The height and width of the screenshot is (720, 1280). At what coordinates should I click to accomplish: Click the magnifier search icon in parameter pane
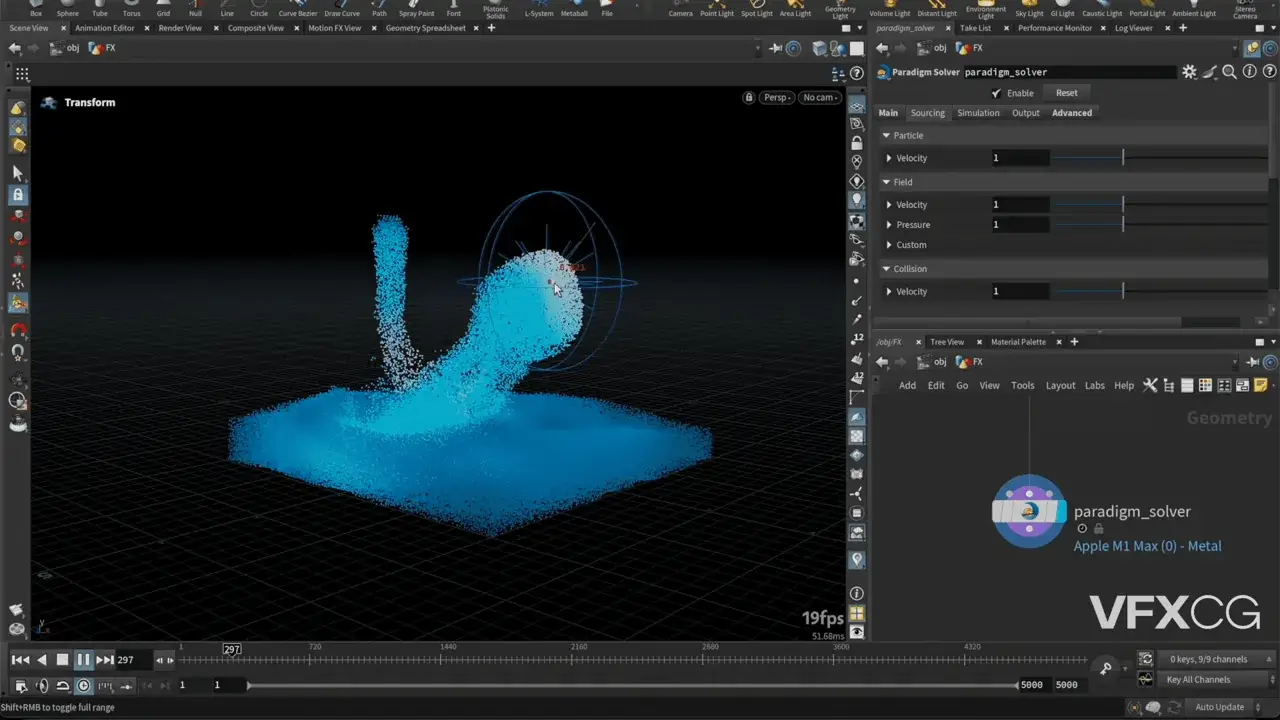coord(1230,72)
